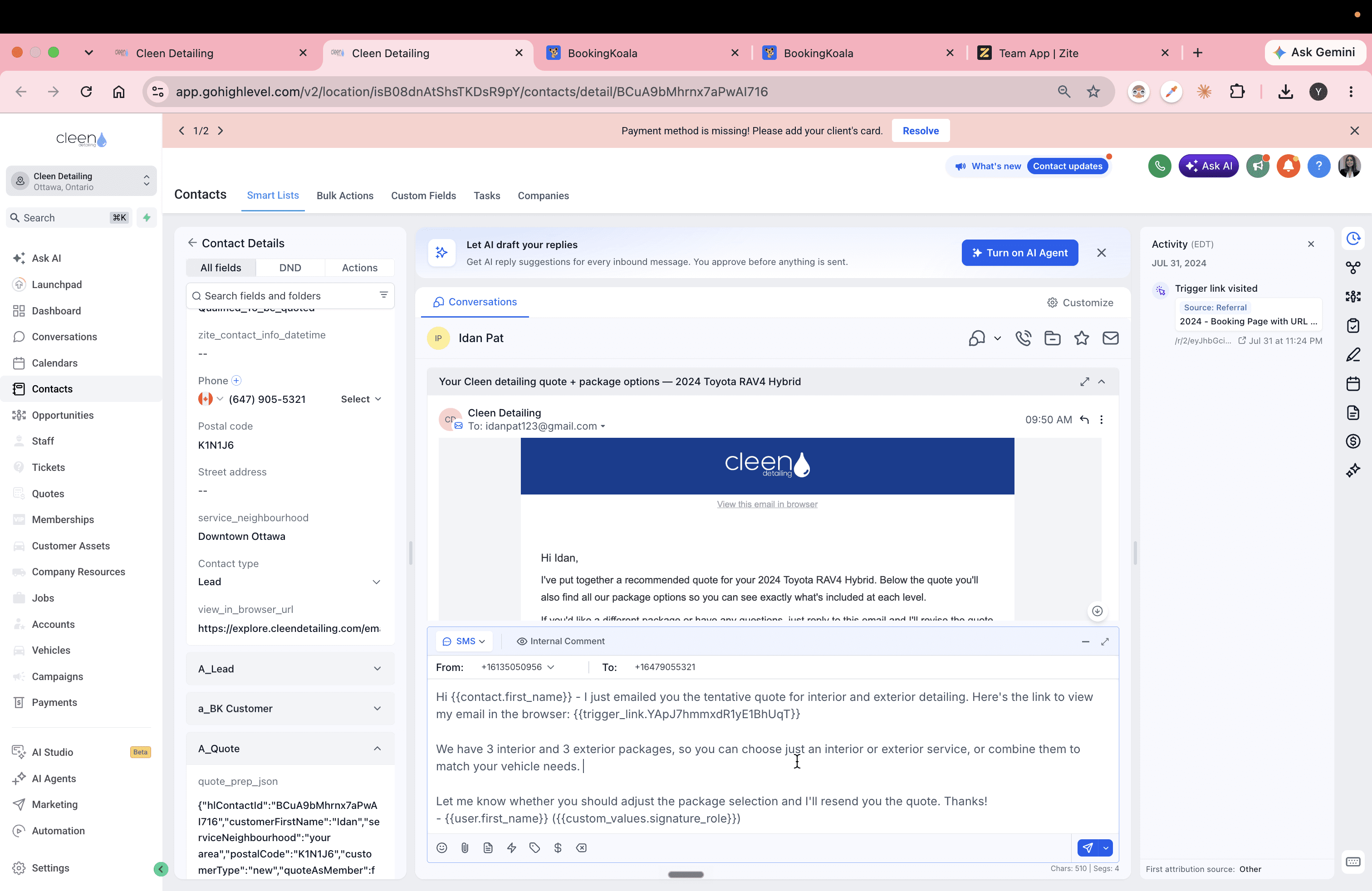Go back from Contact Details

click(x=192, y=243)
